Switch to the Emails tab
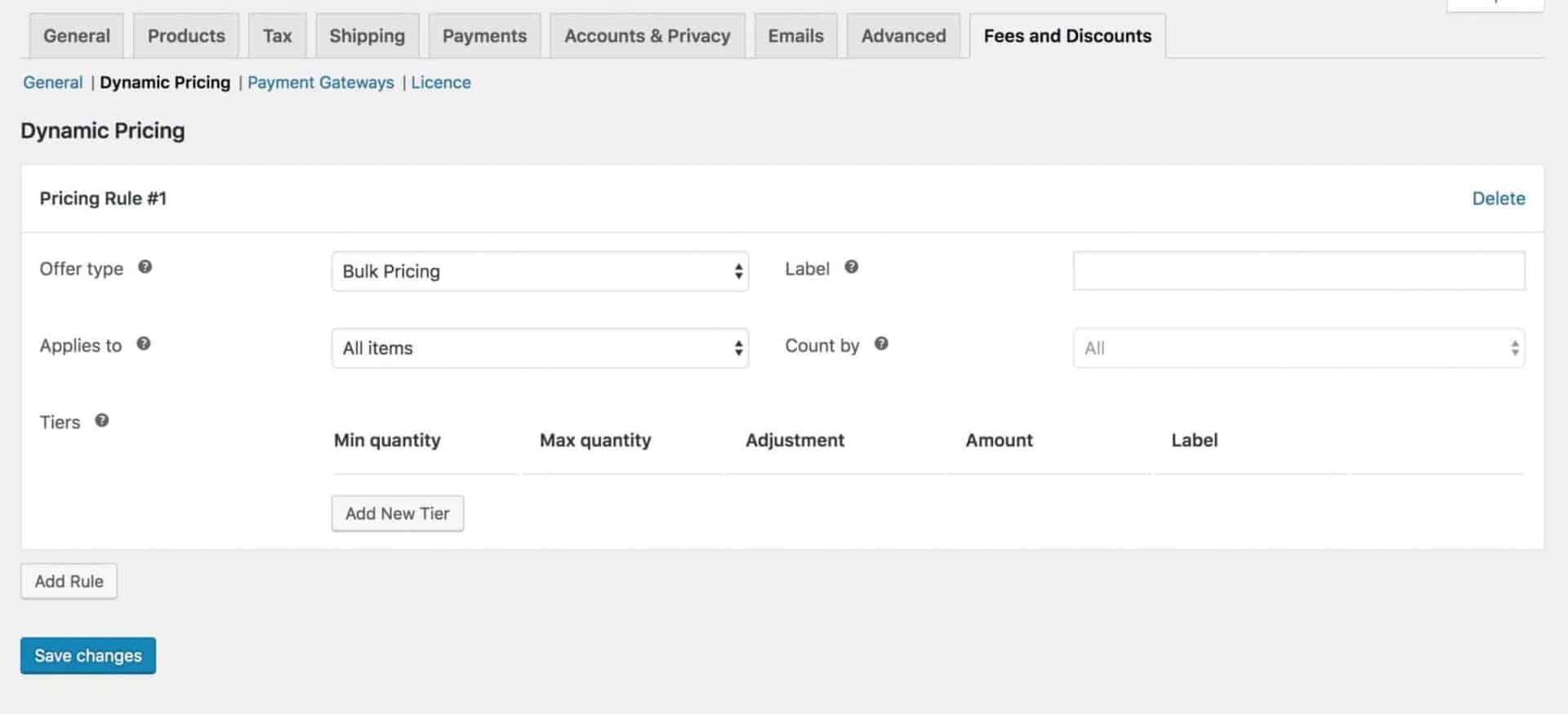 pos(796,36)
